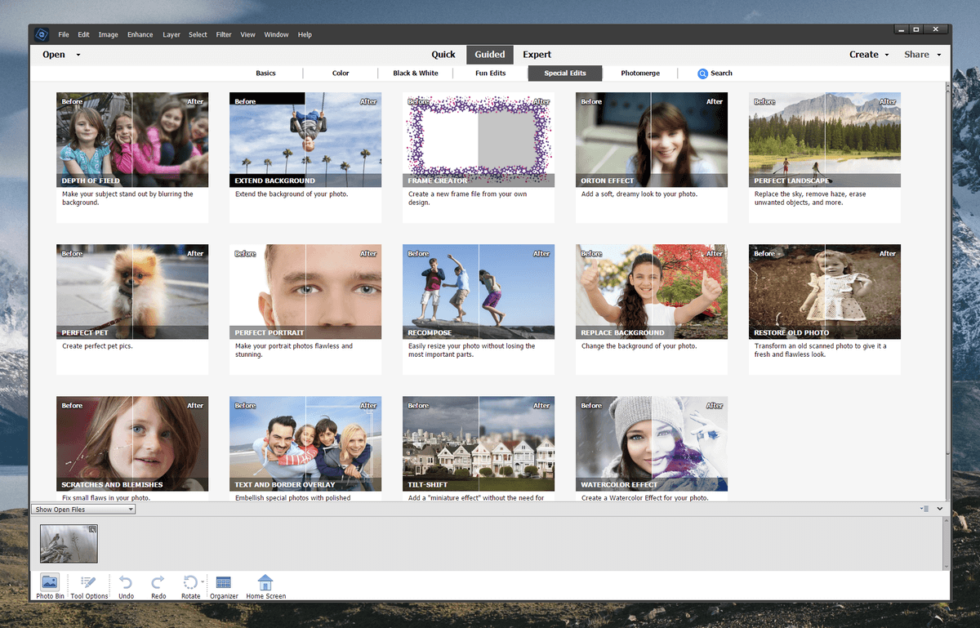Switch to the Photomerge category

[x=639, y=72]
